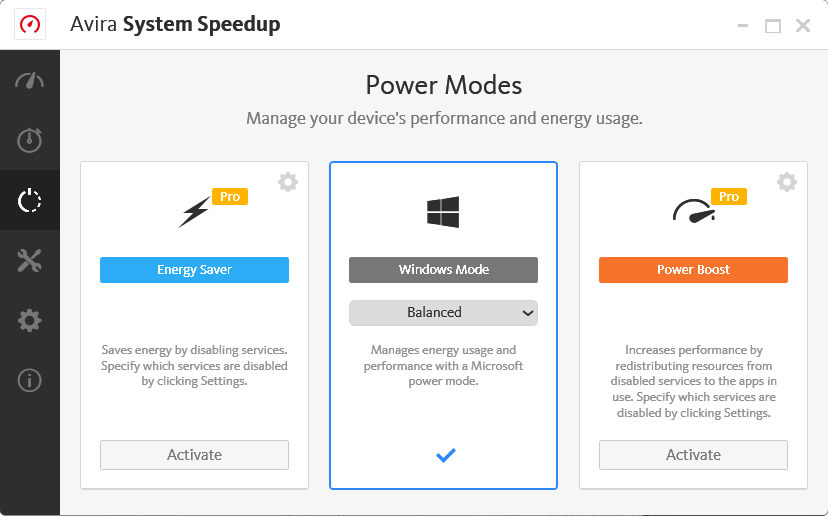The image size is (828, 516).
Task: Click the orange Power Boost label
Action: coord(693,270)
